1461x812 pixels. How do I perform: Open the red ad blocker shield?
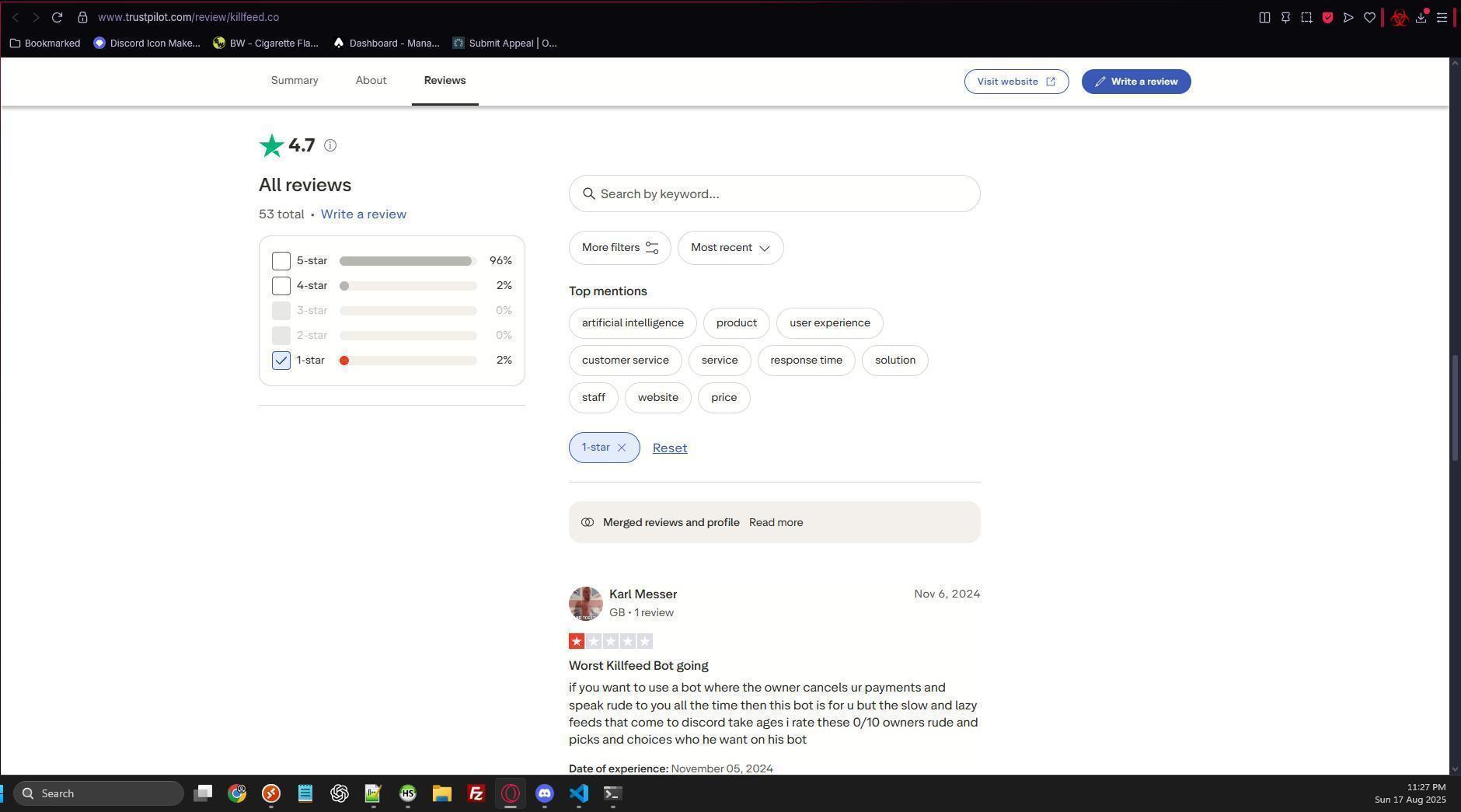1327,17
